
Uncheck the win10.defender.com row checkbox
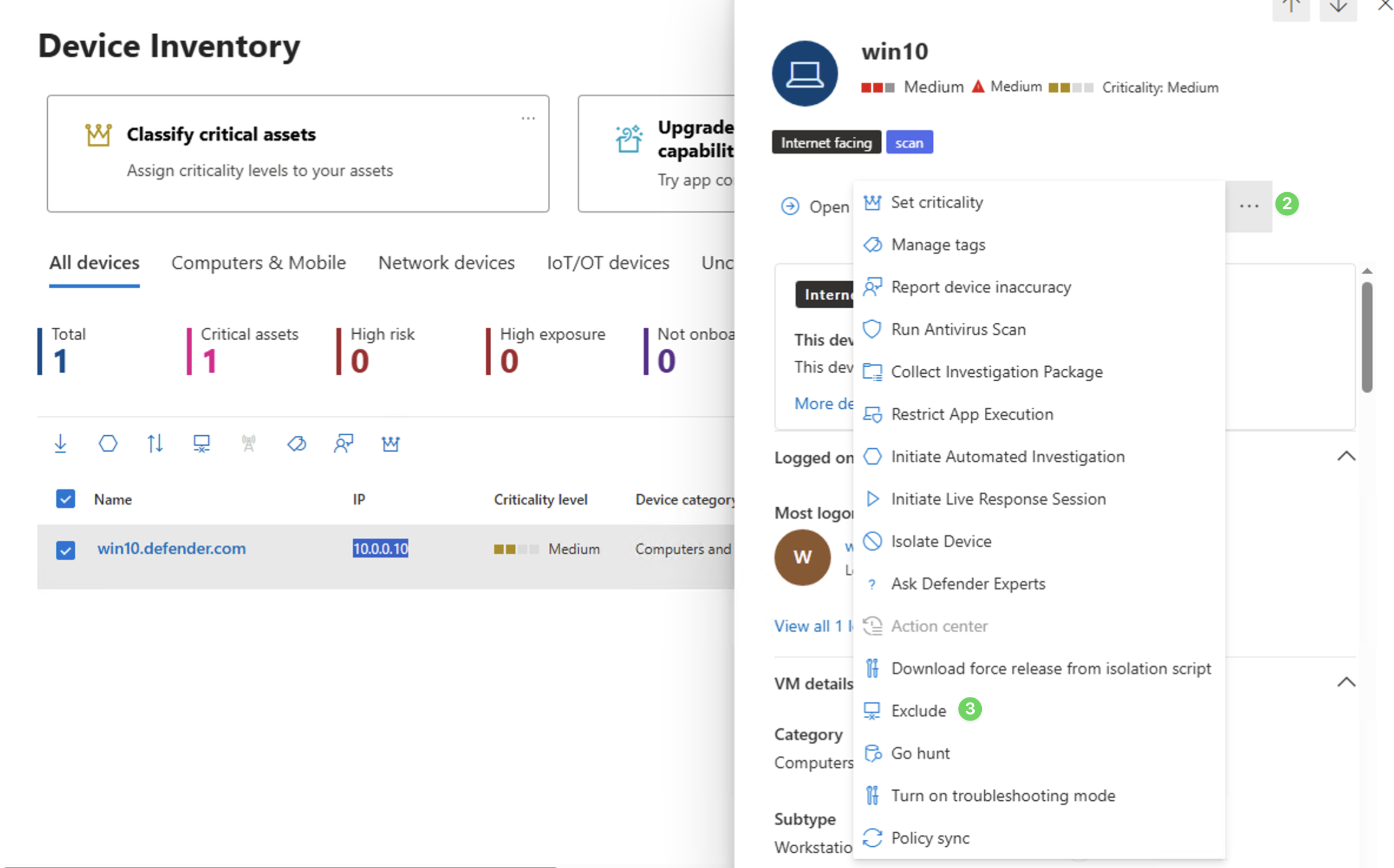[x=65, y=550]
